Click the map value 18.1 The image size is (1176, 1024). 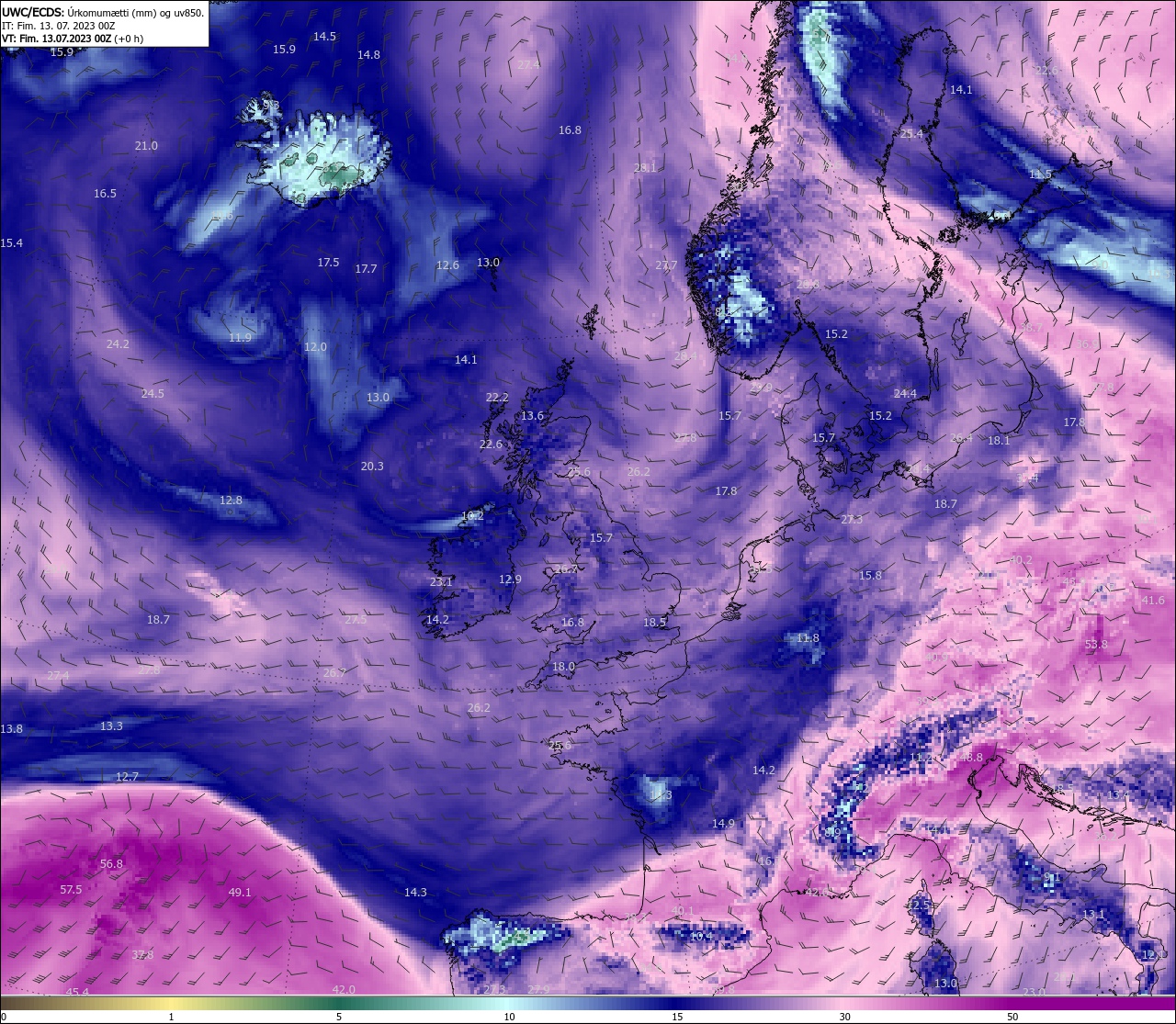[x=999, y=441]
